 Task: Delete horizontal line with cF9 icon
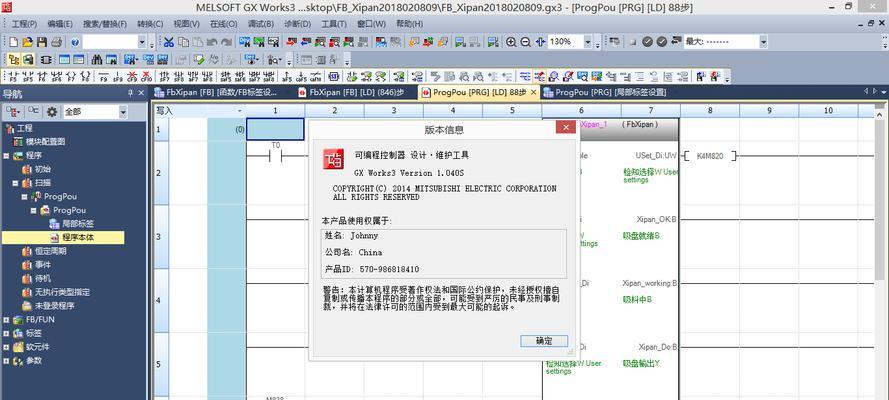[132, 76]
